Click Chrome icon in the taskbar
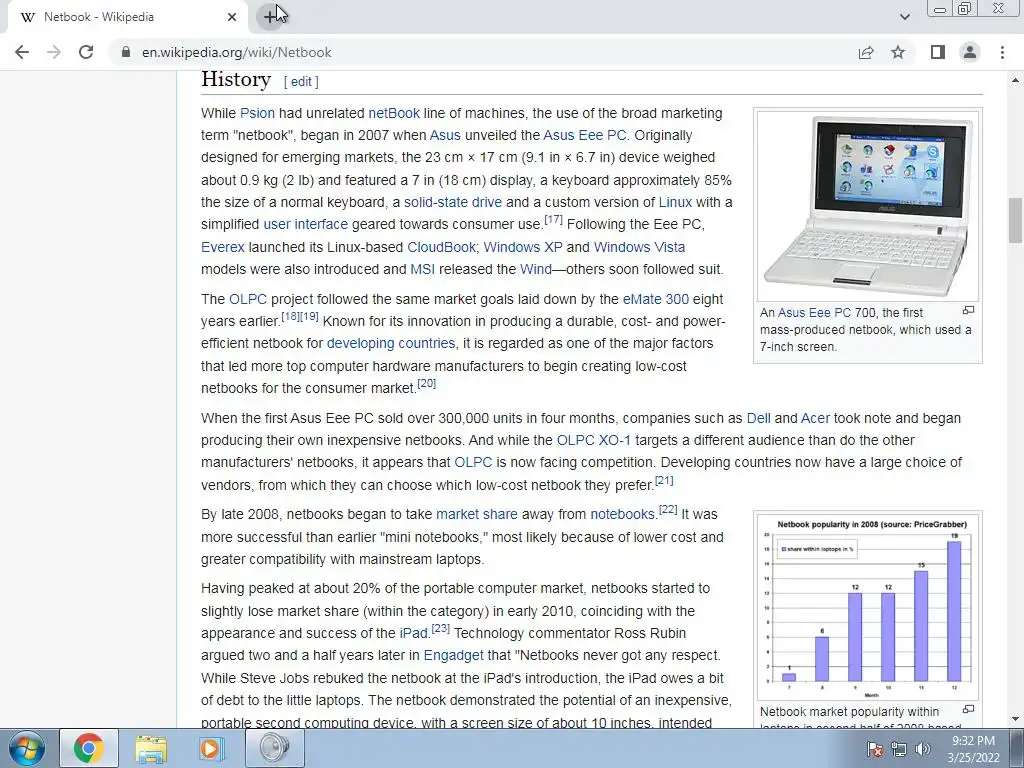 (89, 748)
